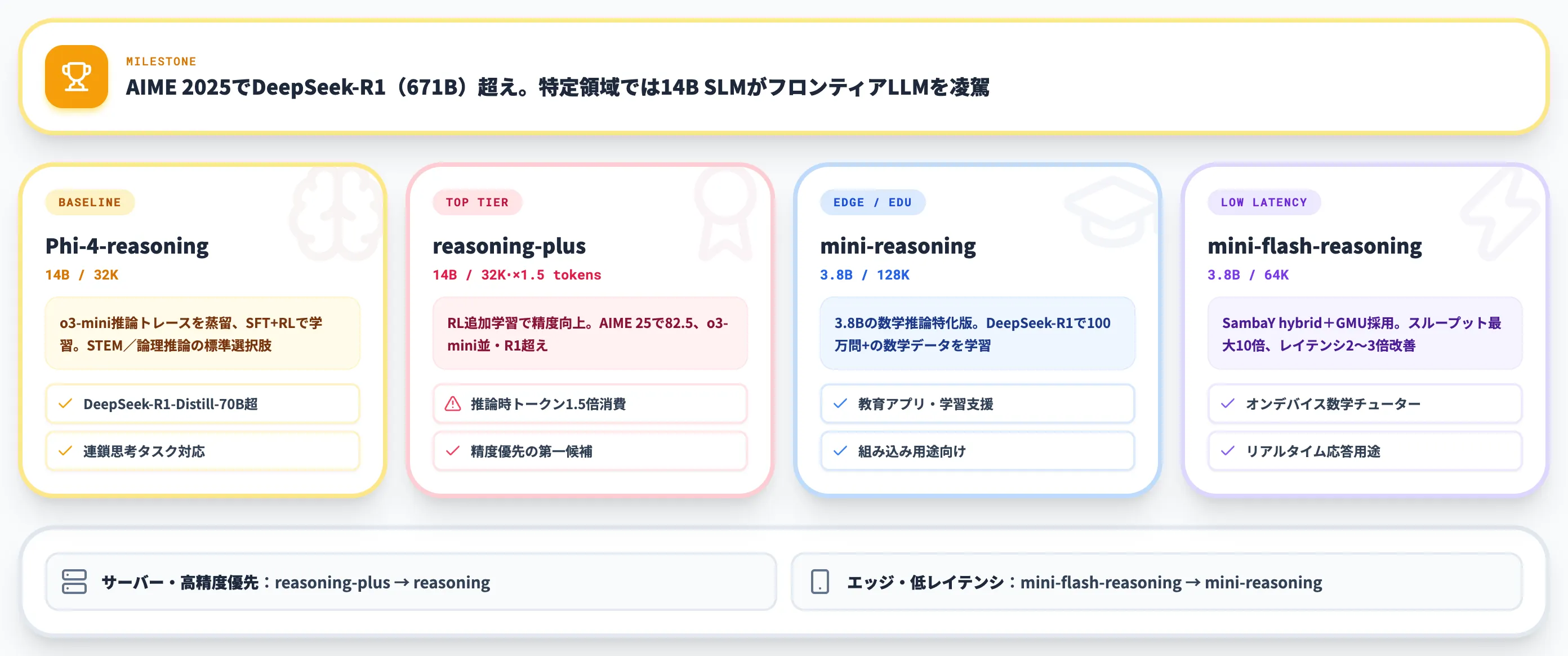Click the 精度優先の第一候補 text
The height and width of the screenshot is (656, 1568).
pos(531,451)
